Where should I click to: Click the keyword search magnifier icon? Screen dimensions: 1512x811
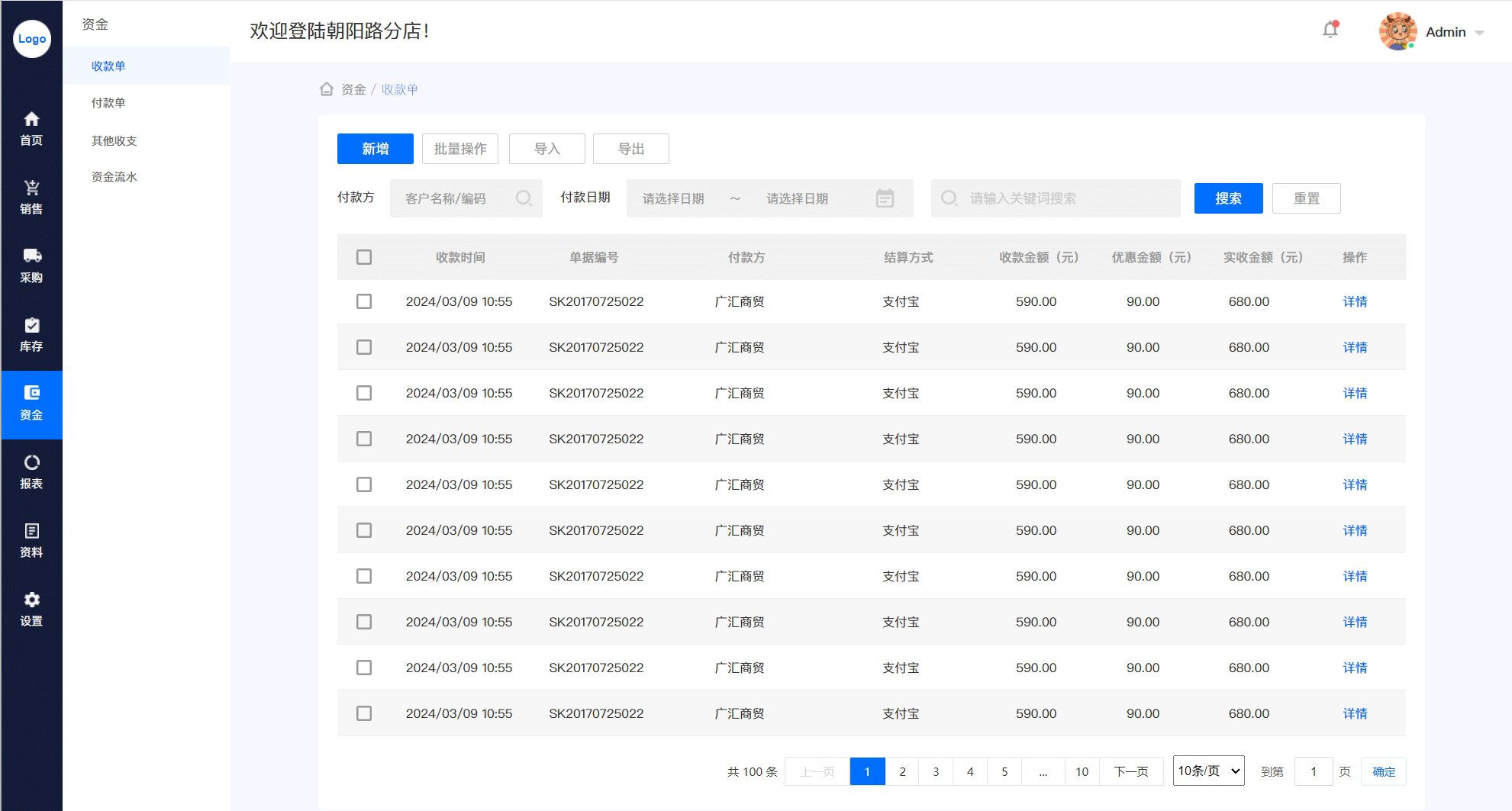[949, 198]
